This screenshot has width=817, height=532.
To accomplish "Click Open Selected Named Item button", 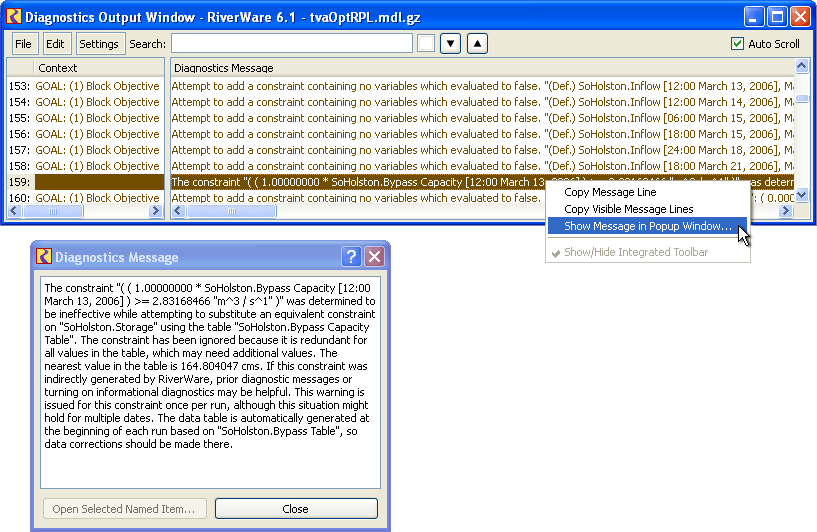I will coord(125,509).
